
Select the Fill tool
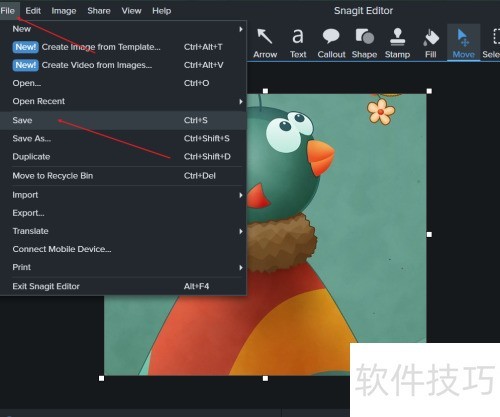431,43
